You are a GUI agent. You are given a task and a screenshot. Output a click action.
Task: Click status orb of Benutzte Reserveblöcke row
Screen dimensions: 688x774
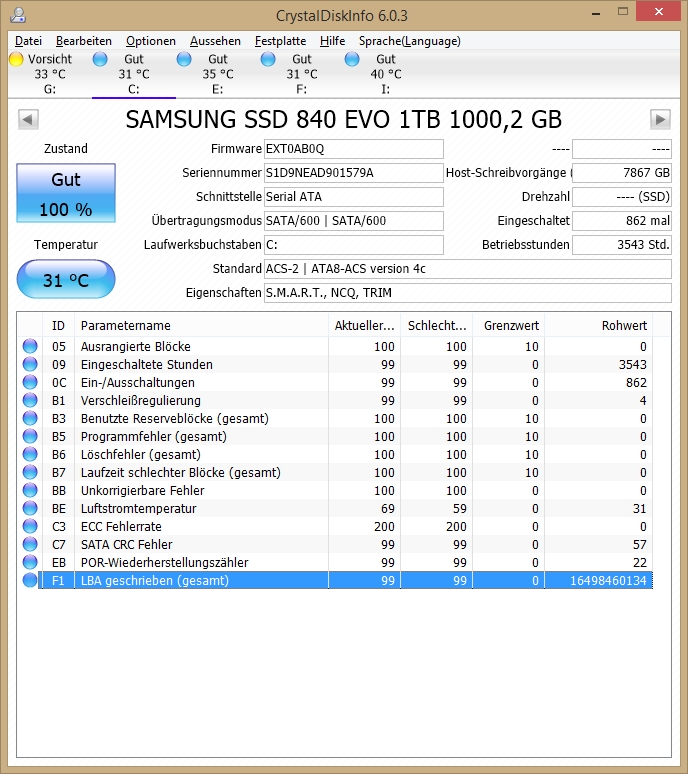(30, 418)
